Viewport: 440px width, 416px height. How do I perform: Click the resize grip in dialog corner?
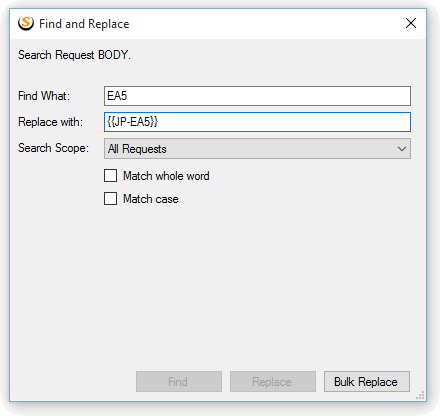[x=420, y=395]
